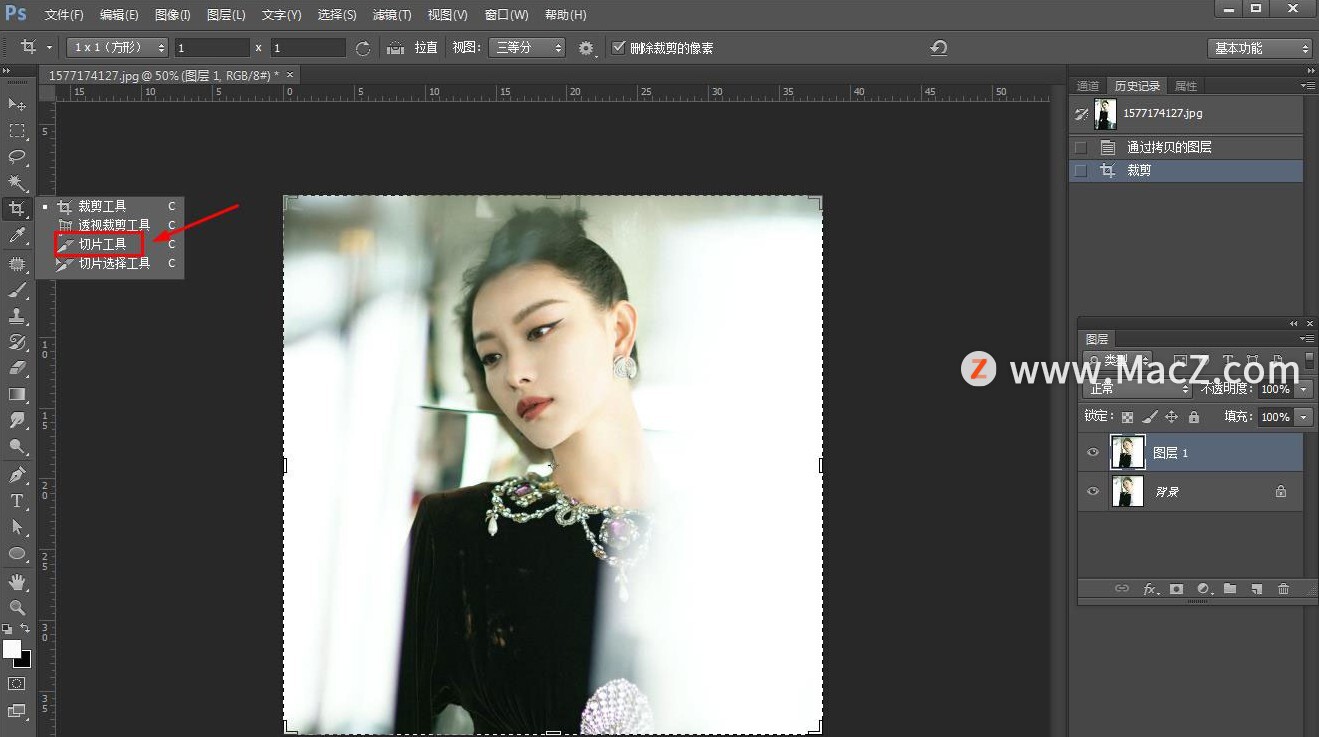Open 不透明度 slider dropdown arrow
Screen dimensions: 1319x737
click(1304, 389)
